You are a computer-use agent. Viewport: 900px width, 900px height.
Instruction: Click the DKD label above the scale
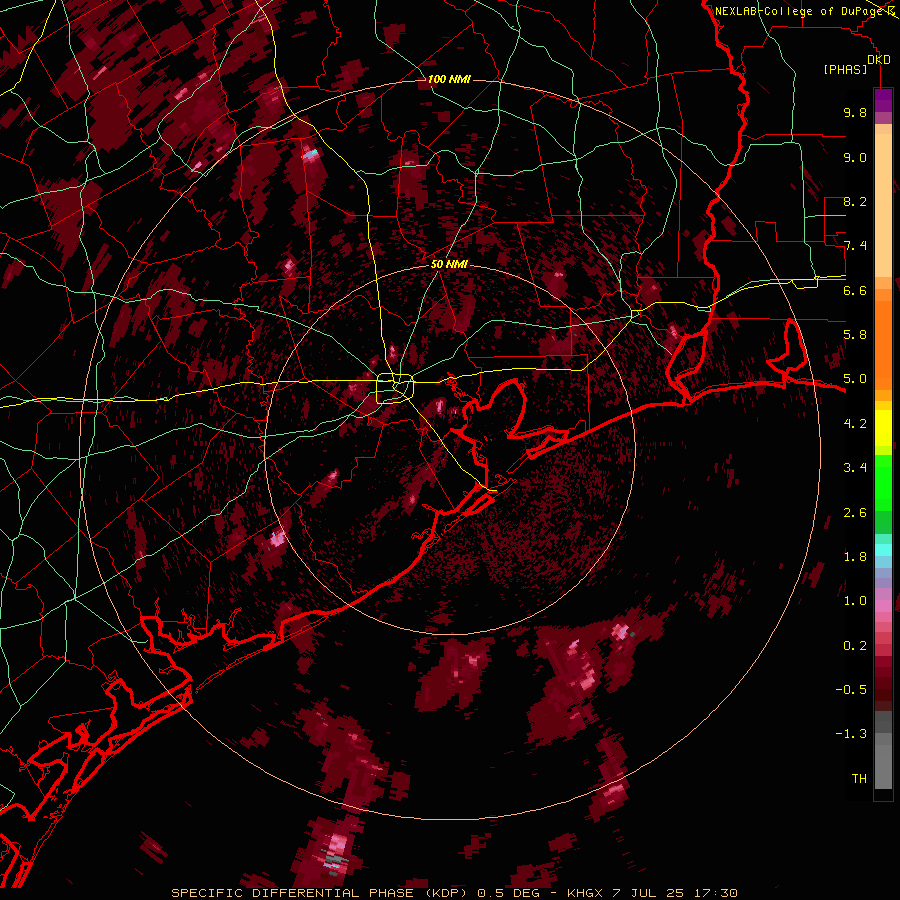point(879,60)
